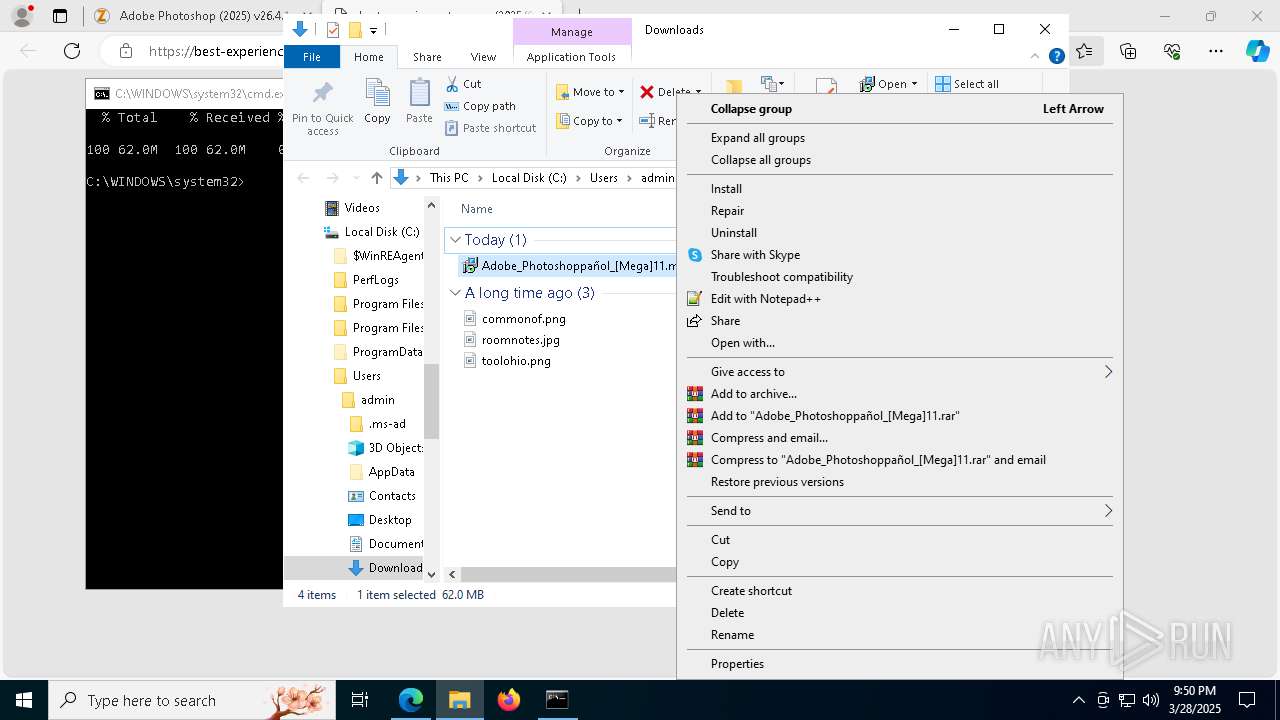
Task: Select Videos in navigation tree
Action: (352, 208)
